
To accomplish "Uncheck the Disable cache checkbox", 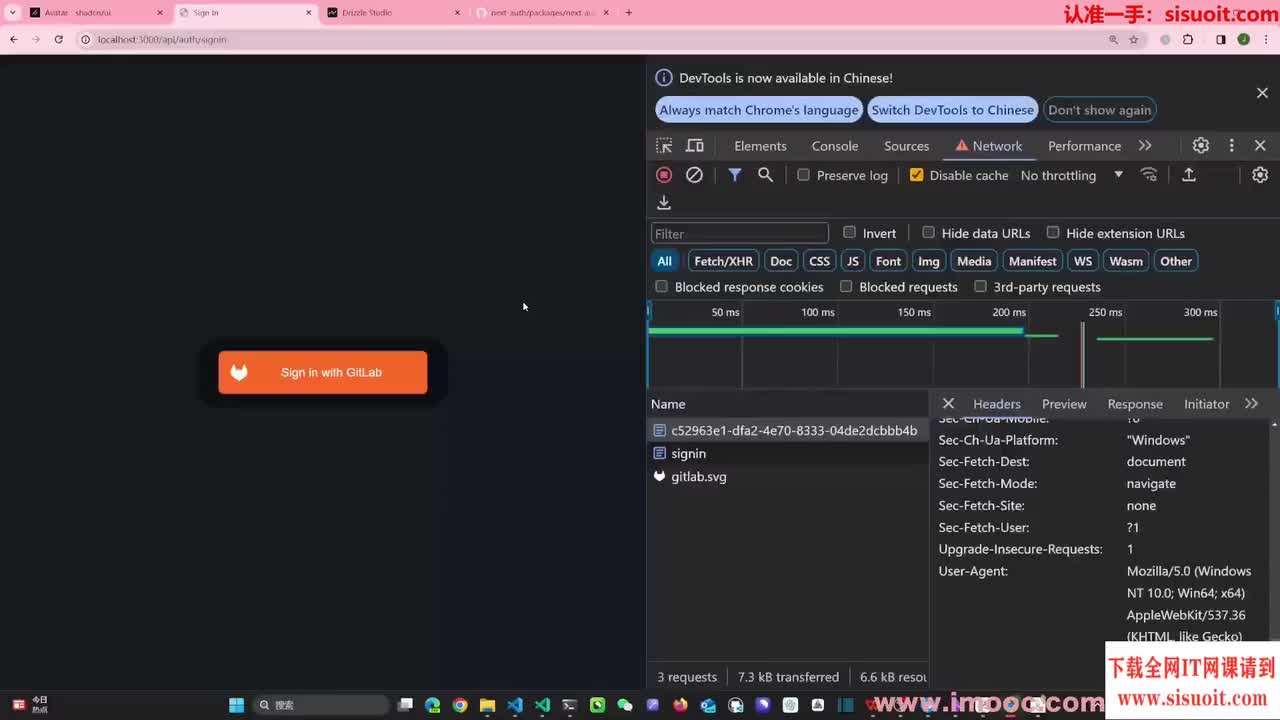I will tap(917, 175).
